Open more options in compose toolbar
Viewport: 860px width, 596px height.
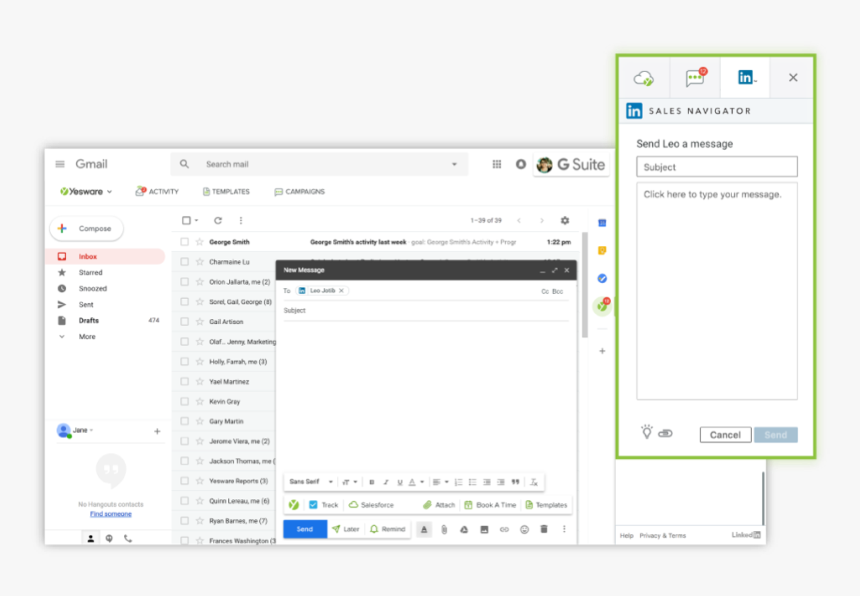click(564, 529)
